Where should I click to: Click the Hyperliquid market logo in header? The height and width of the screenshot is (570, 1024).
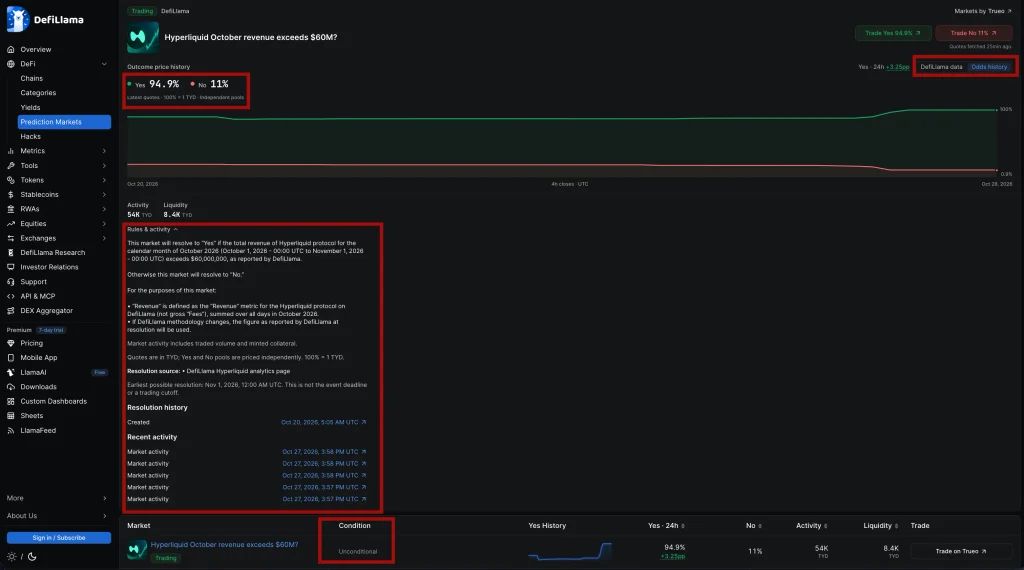[142, 37]
